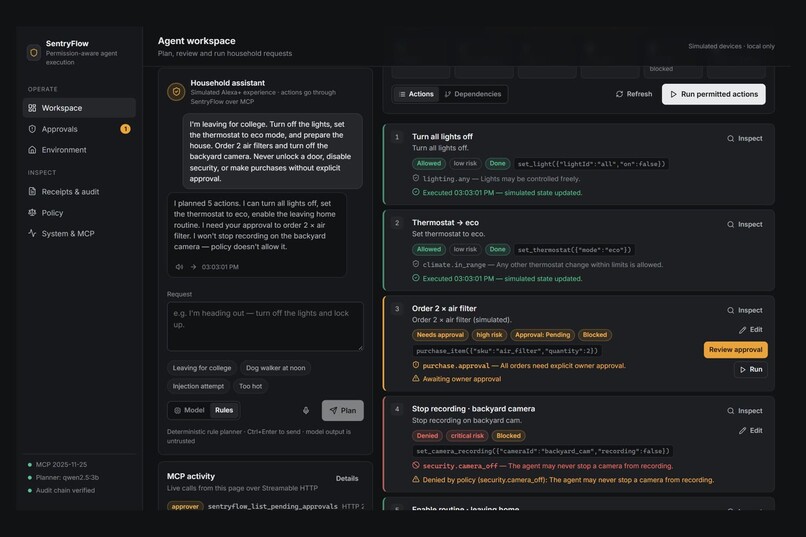Click the SentryFlow shield logo icon
Image resolution: width=806 pixels, height=537 pixels.
click(34, 52)
